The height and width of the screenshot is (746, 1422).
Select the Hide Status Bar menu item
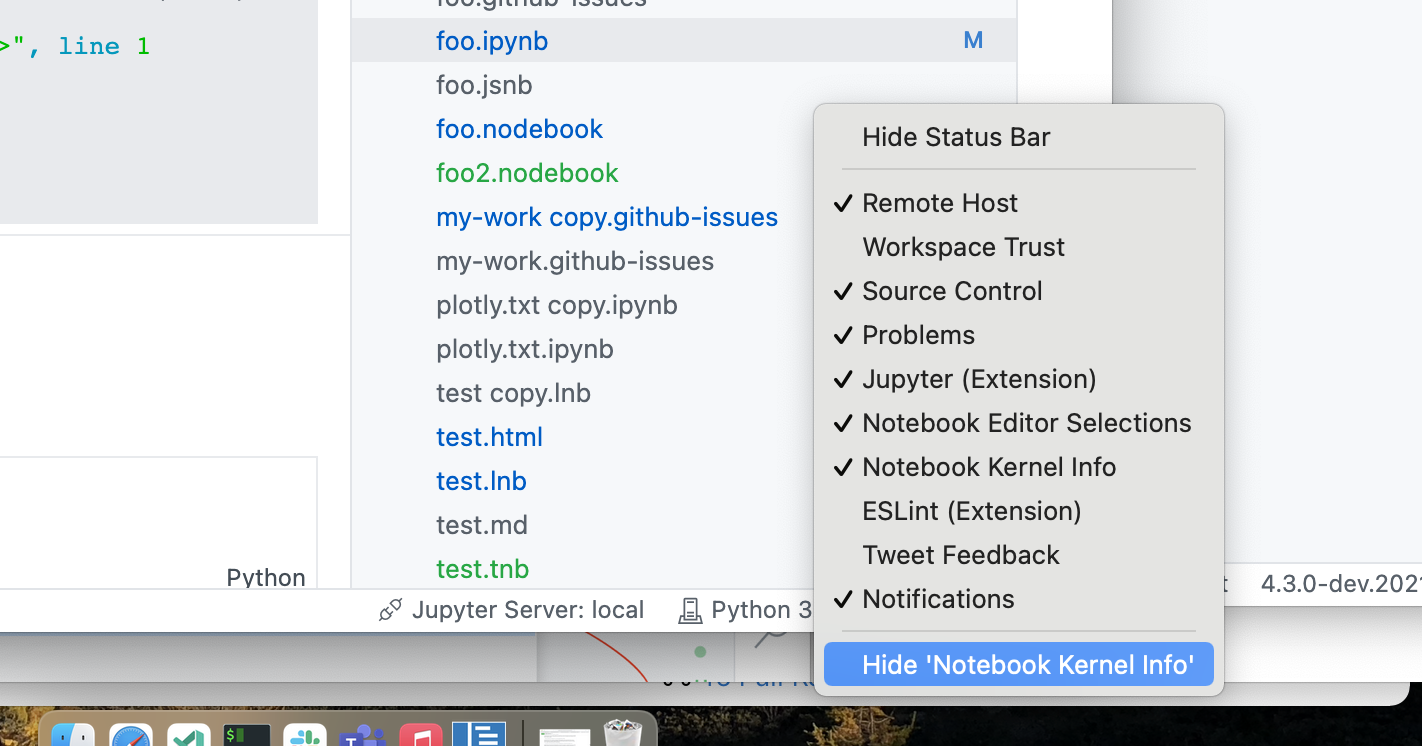tap(955, 137)
